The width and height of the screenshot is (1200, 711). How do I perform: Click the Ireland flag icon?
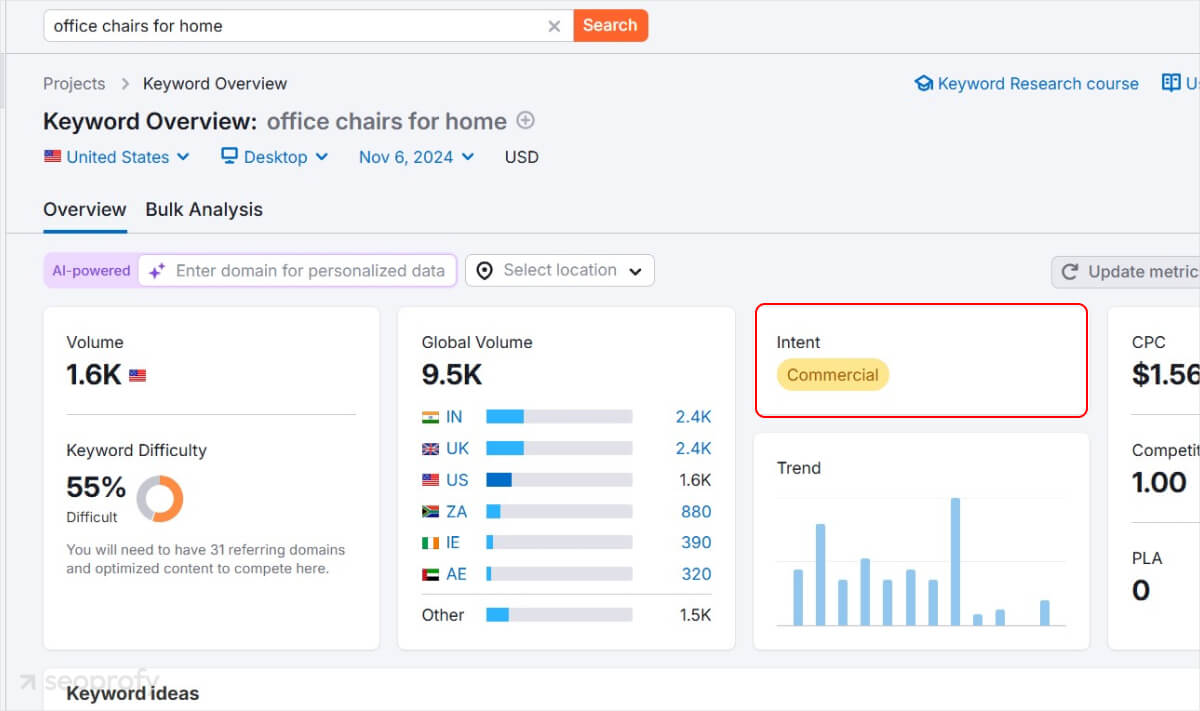[431, 543]
